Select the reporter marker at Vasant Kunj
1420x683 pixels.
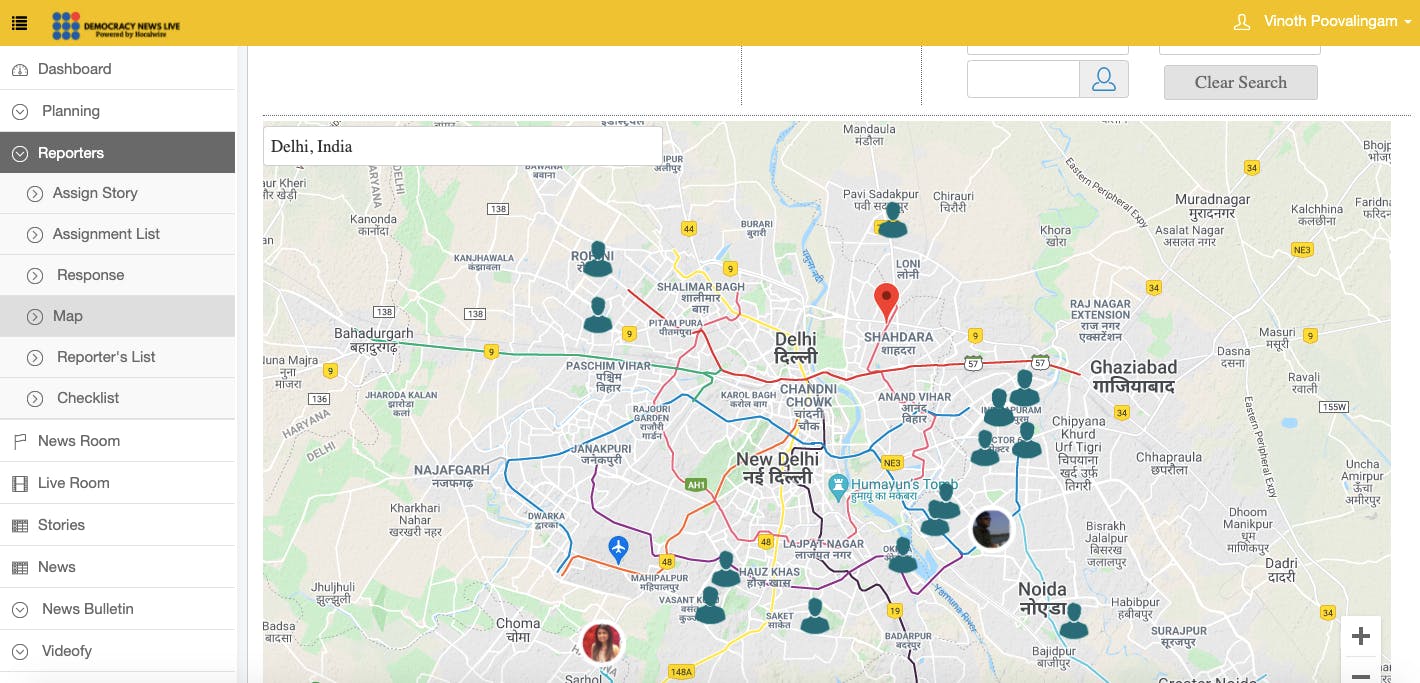coord(710,606)
